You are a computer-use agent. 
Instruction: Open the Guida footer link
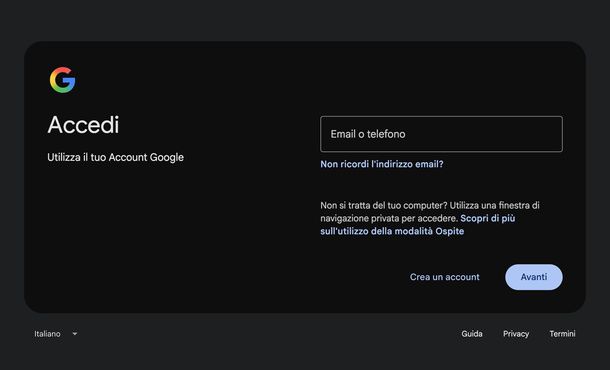(x=472, y=334)
